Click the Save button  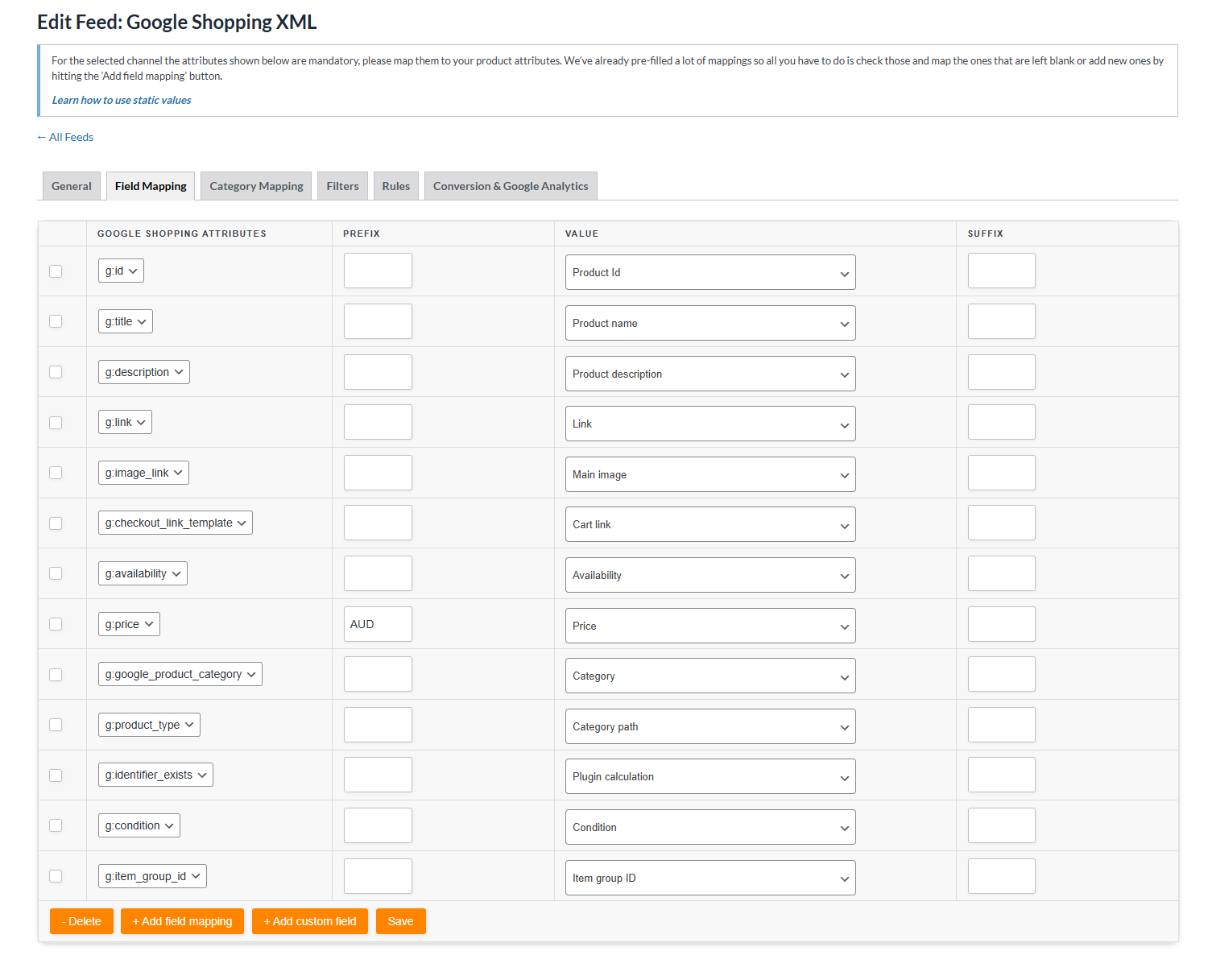pyautogui.click(x=400, y=921)
